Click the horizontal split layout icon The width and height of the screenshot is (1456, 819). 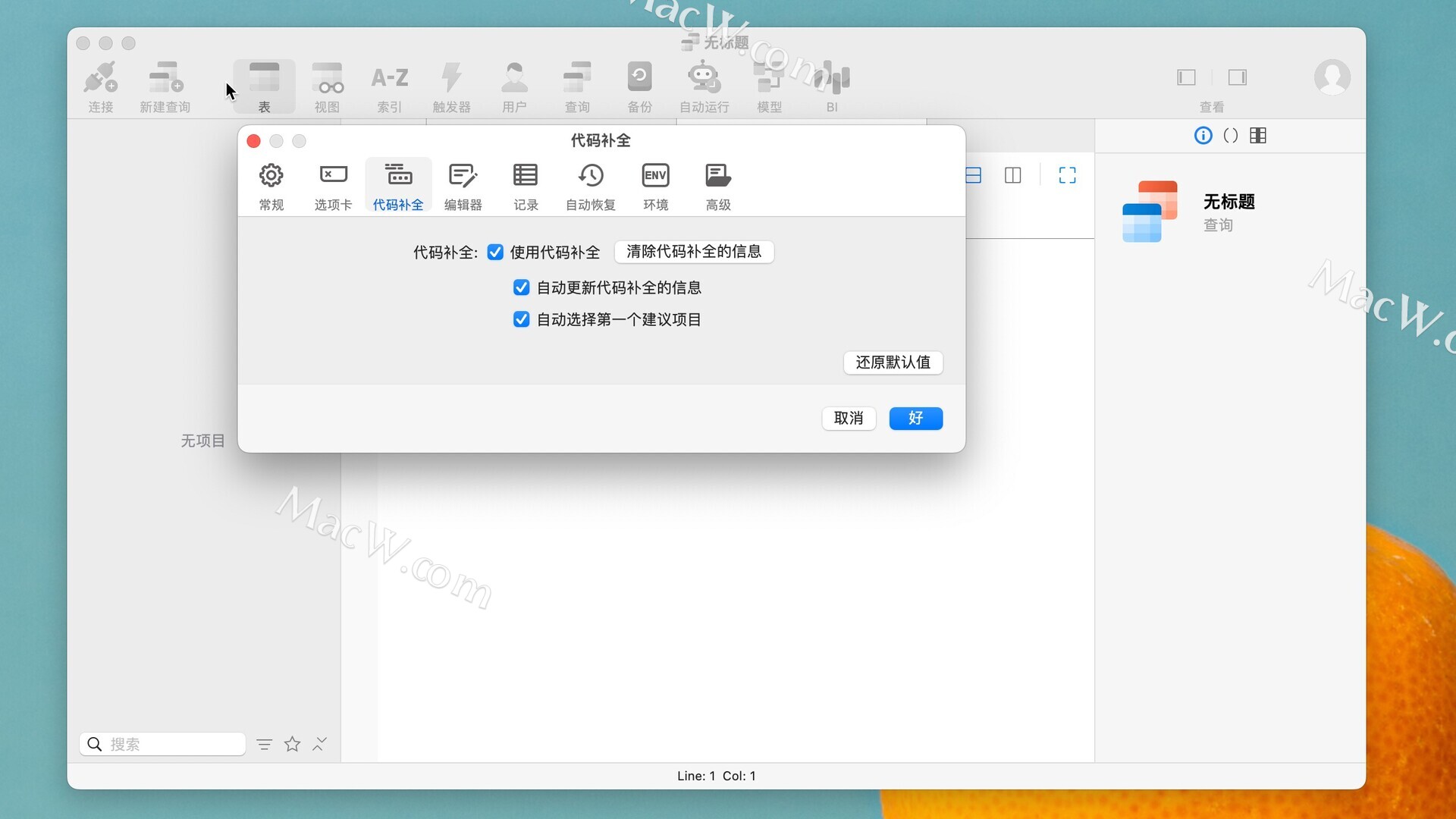point(974,176)
